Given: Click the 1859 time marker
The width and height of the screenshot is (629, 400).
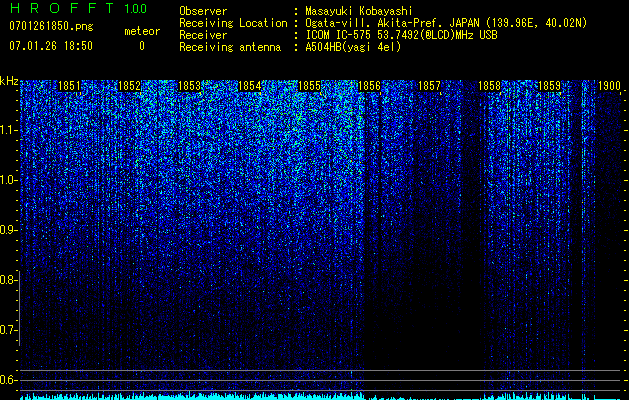Looking at the screenshot, I should [x=549, y=86].
